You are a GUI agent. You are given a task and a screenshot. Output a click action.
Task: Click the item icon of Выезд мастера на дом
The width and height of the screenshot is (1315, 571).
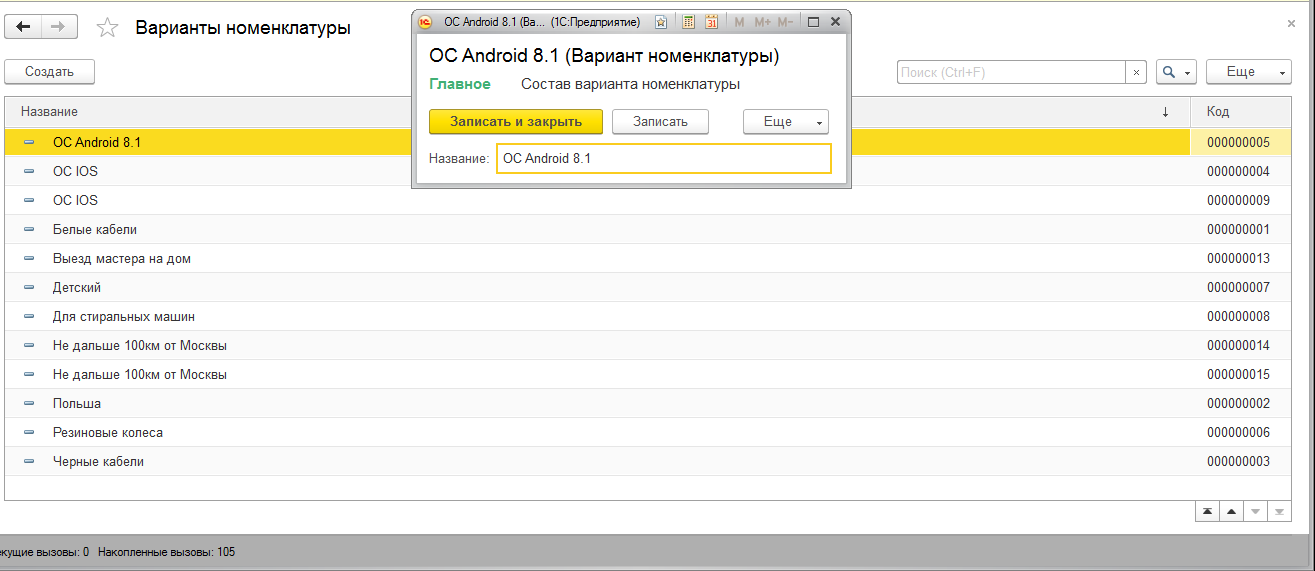click(x=29, y=258)
